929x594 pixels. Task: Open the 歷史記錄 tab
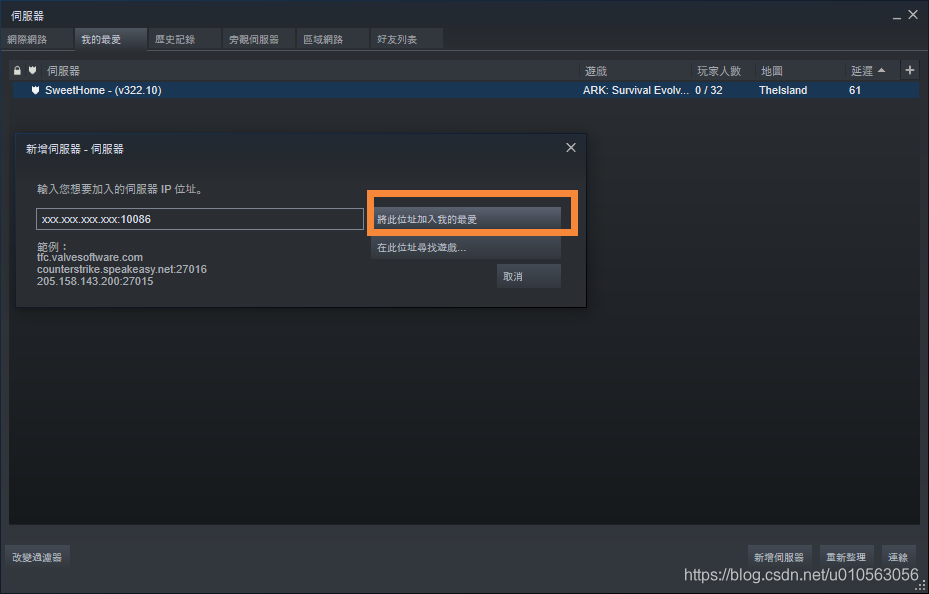click(x=184, y=39)
